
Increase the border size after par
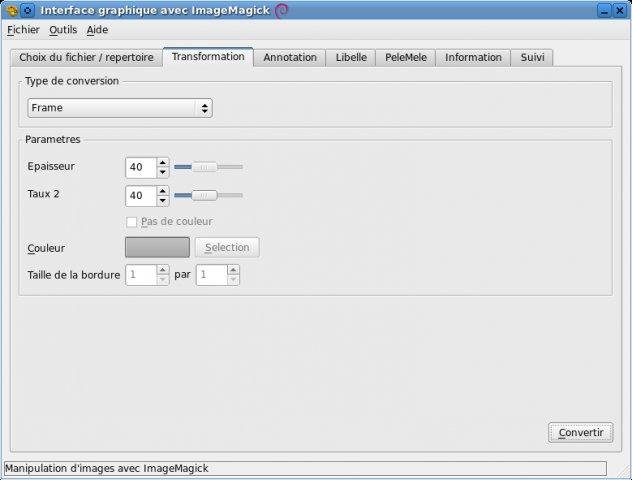(233, 270)
